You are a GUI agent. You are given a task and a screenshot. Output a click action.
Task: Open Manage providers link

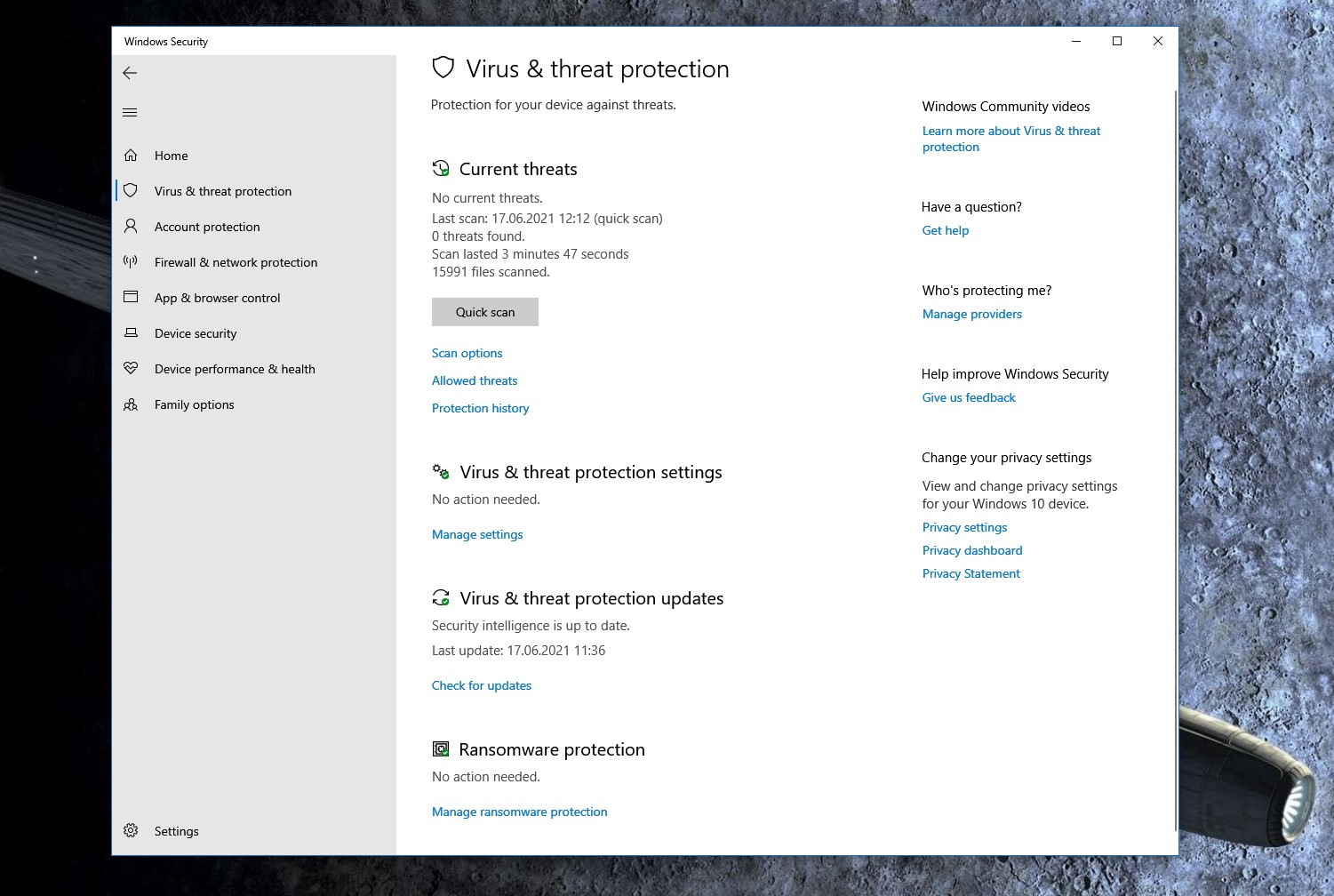coord(972,314)
